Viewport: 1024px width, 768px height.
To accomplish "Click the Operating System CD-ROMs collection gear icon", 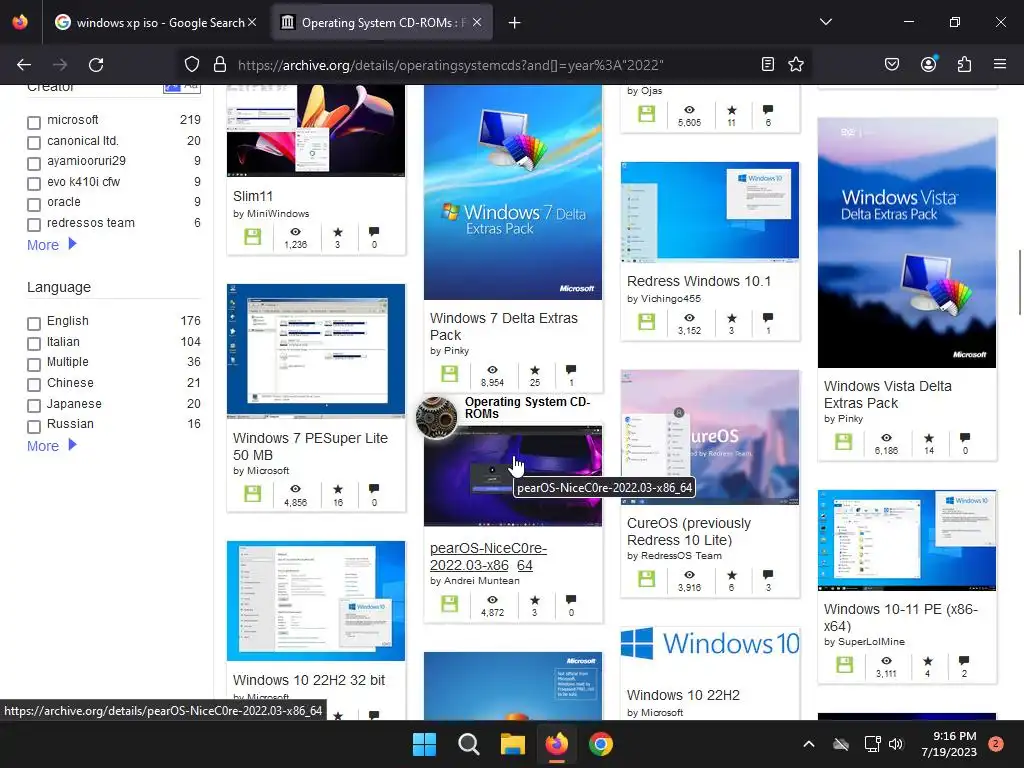I will (437, 418).
